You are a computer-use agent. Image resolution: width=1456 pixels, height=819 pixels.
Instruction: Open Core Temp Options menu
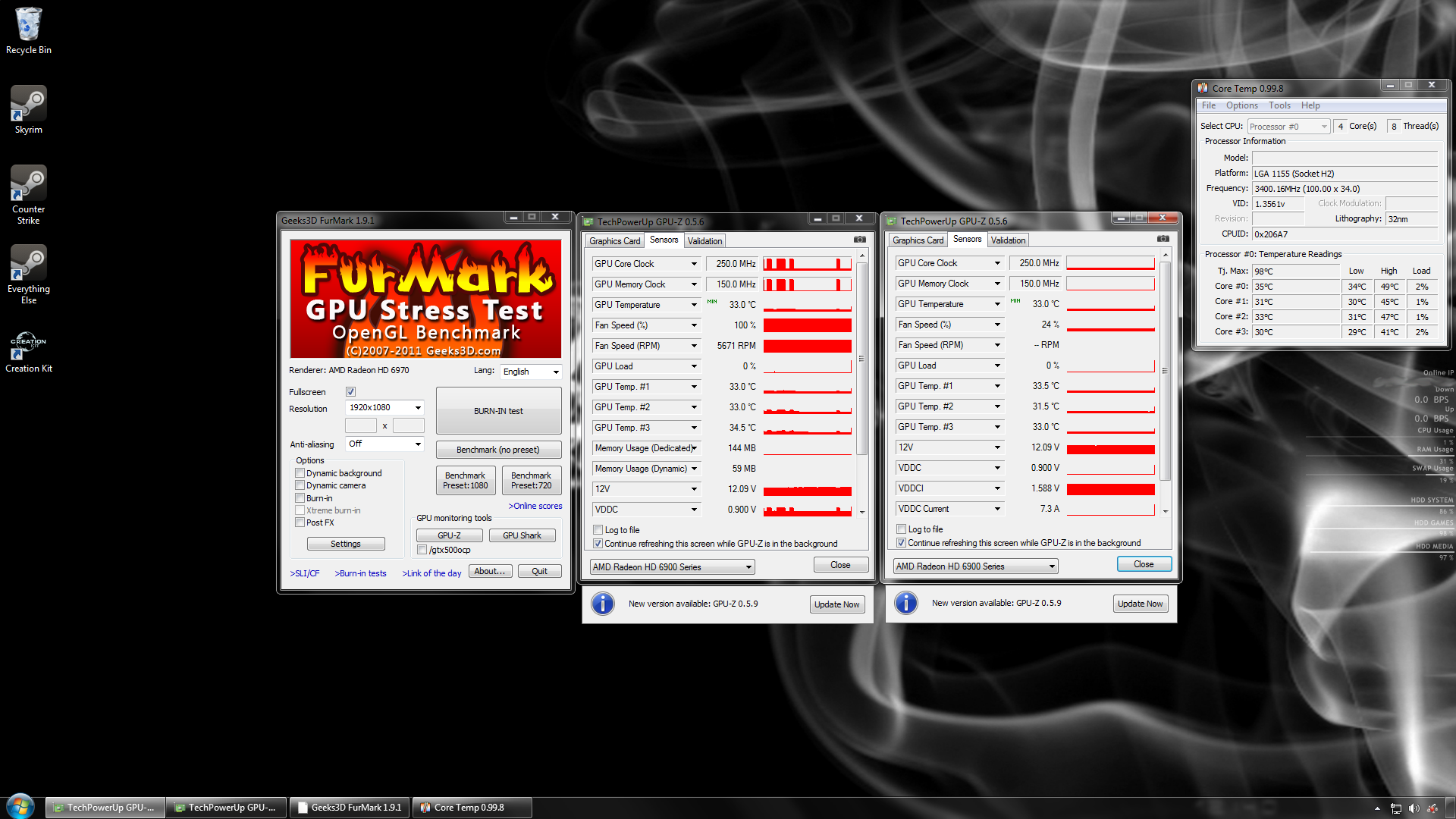click(1242, 105)
